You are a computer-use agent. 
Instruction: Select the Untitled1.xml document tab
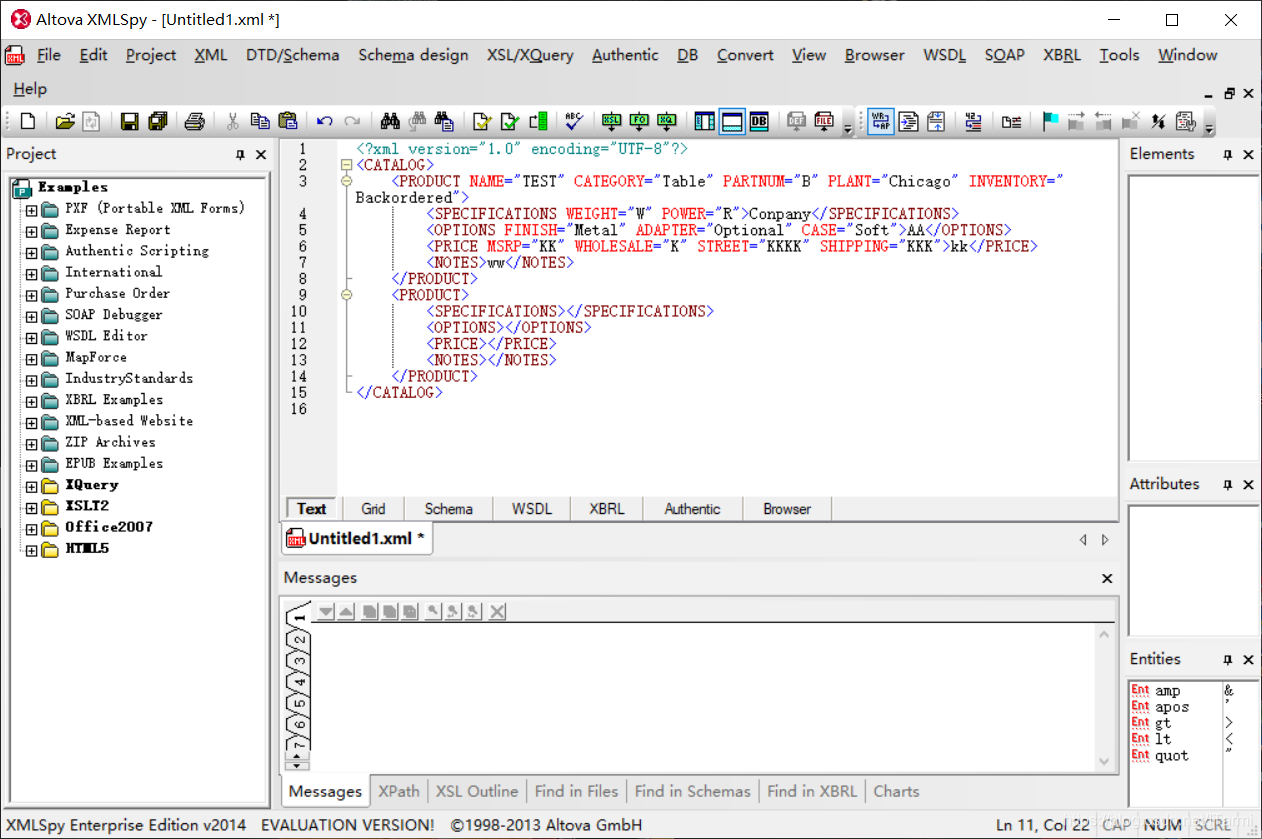357,538
